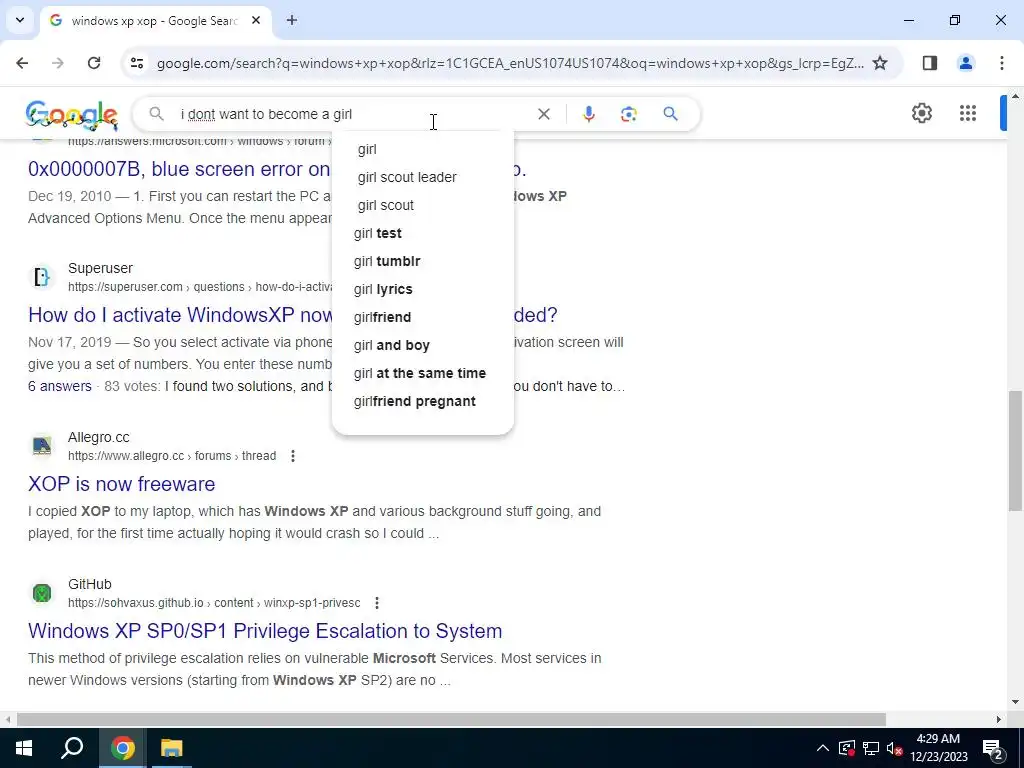Choose the "girl" suggestion

(x=423, y=150)
